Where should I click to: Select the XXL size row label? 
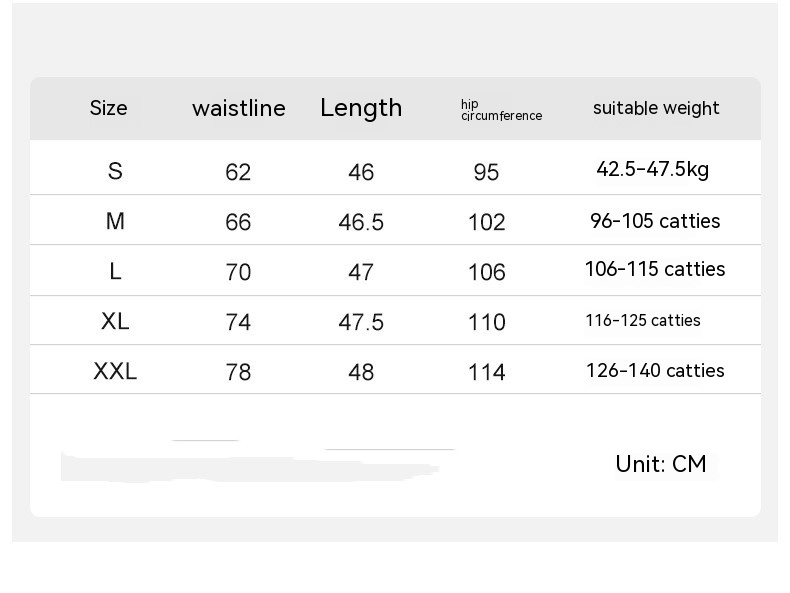tap(115, 371)
